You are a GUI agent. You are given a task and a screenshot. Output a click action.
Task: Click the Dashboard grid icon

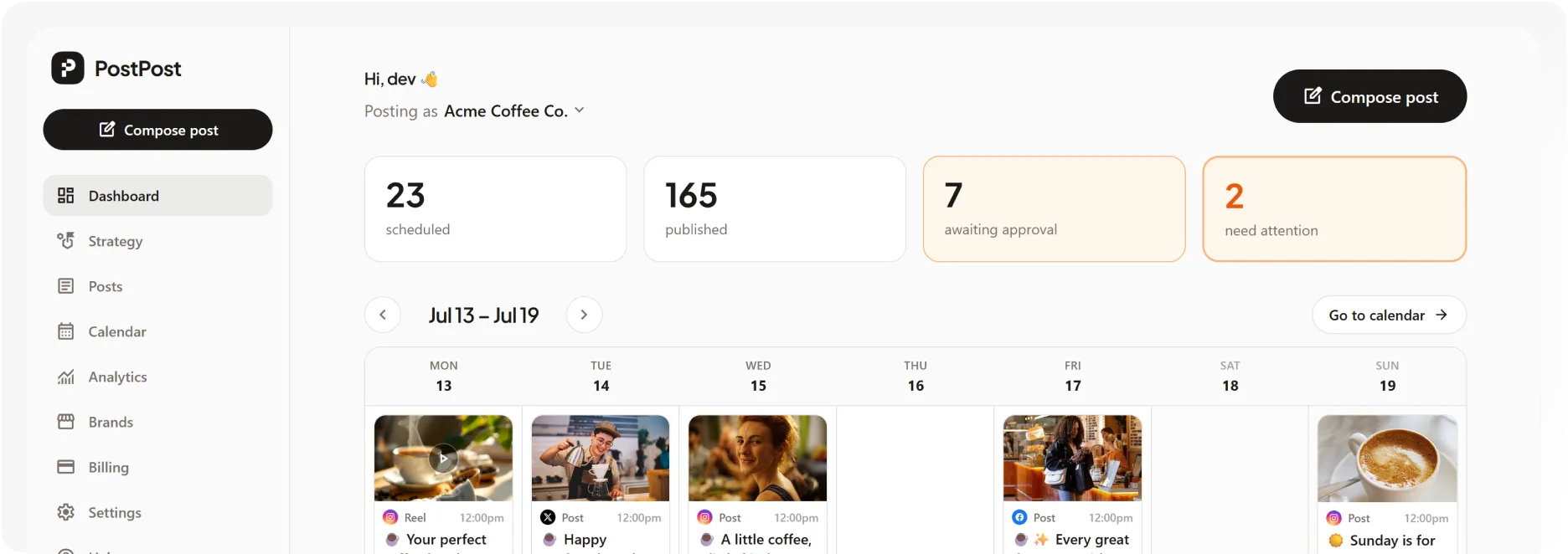coord(65,196)
